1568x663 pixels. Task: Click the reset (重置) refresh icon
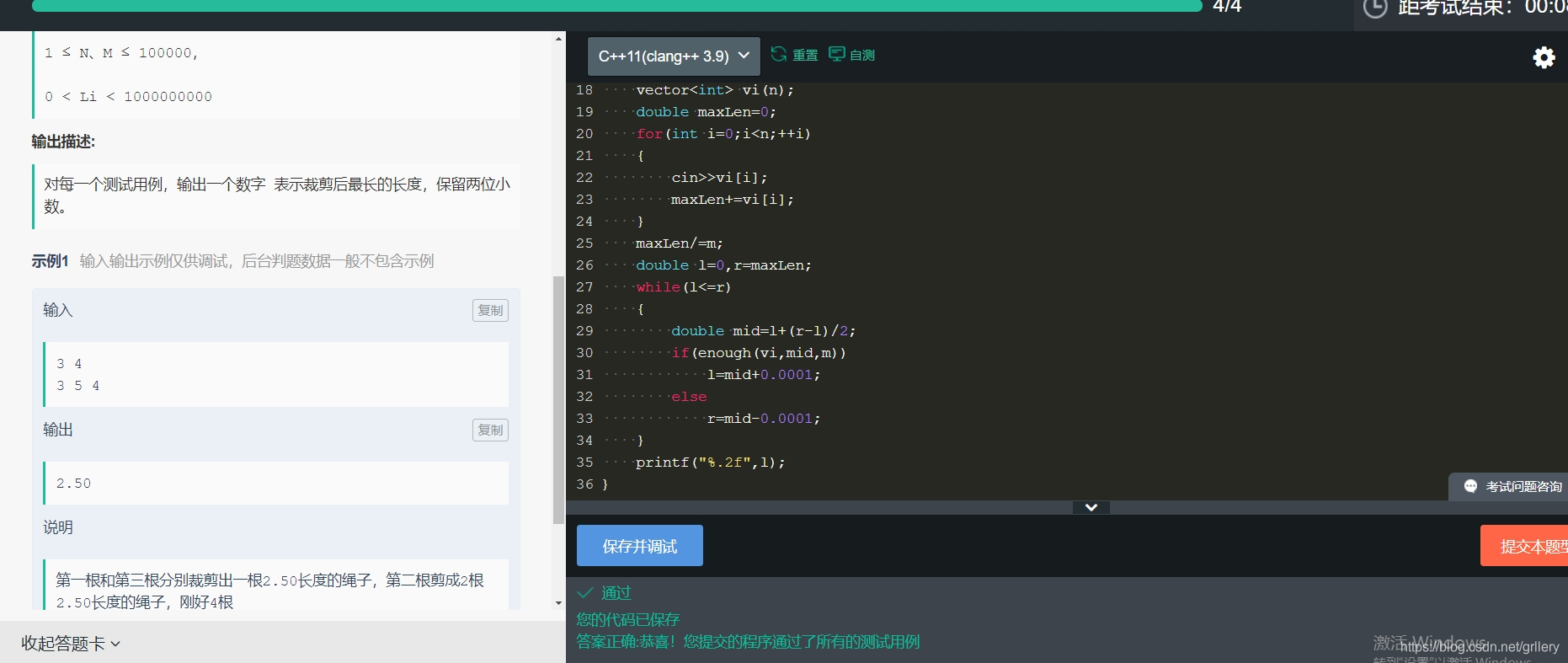click(779, 54)
